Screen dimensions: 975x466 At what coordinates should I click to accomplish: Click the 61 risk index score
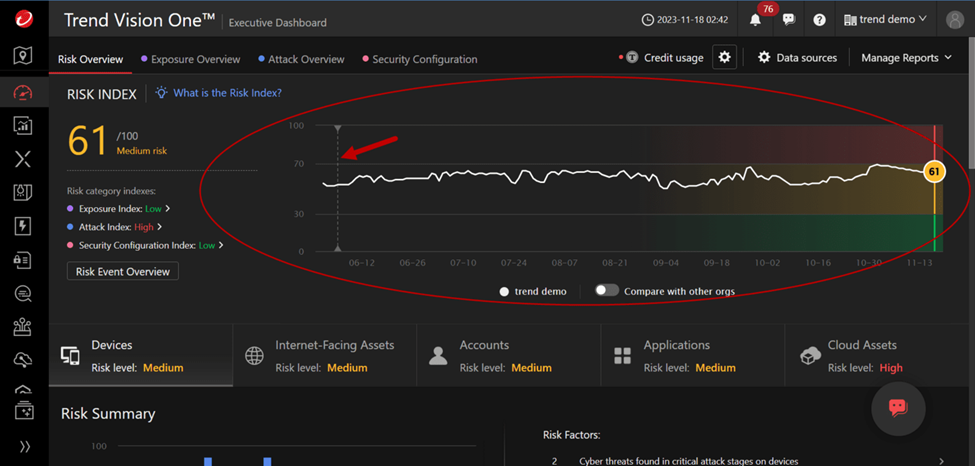coord(88,141)
